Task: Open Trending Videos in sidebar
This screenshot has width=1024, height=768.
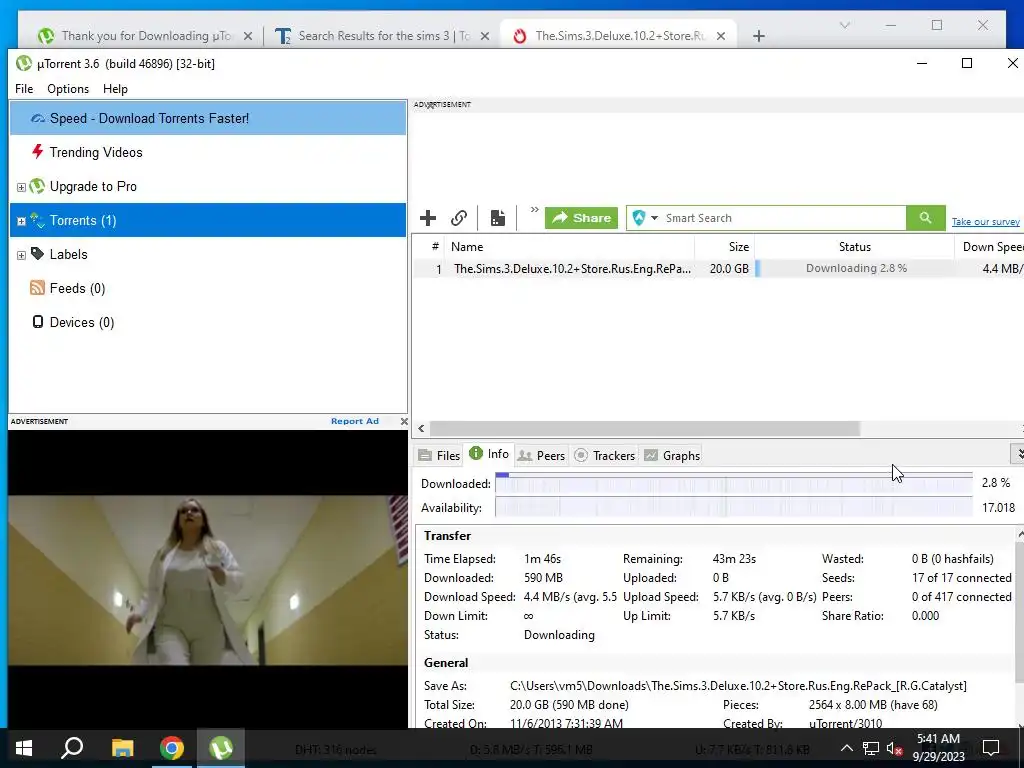Action: (x=95, y=152)
